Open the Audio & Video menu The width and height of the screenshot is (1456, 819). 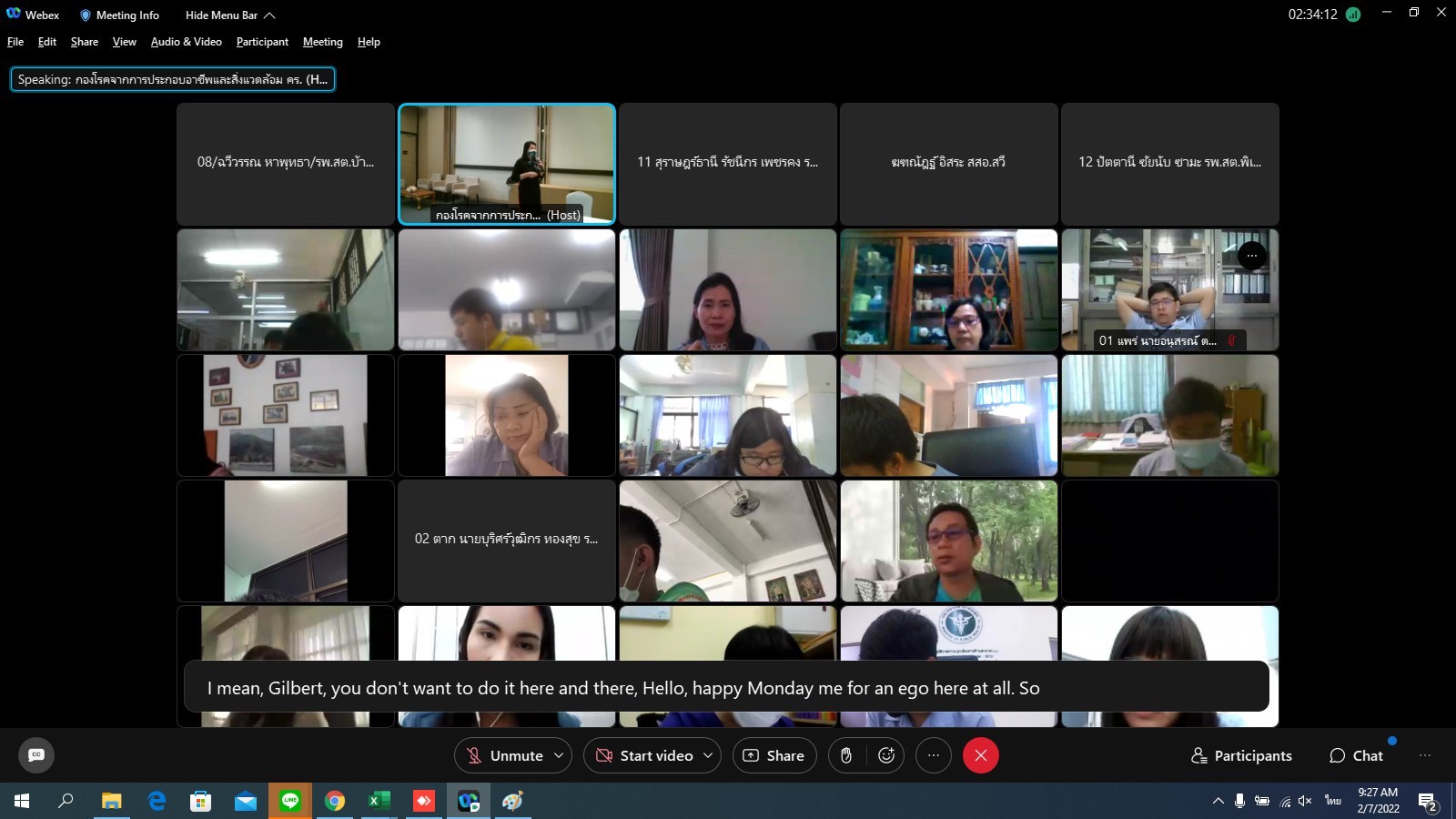[186, 42]
